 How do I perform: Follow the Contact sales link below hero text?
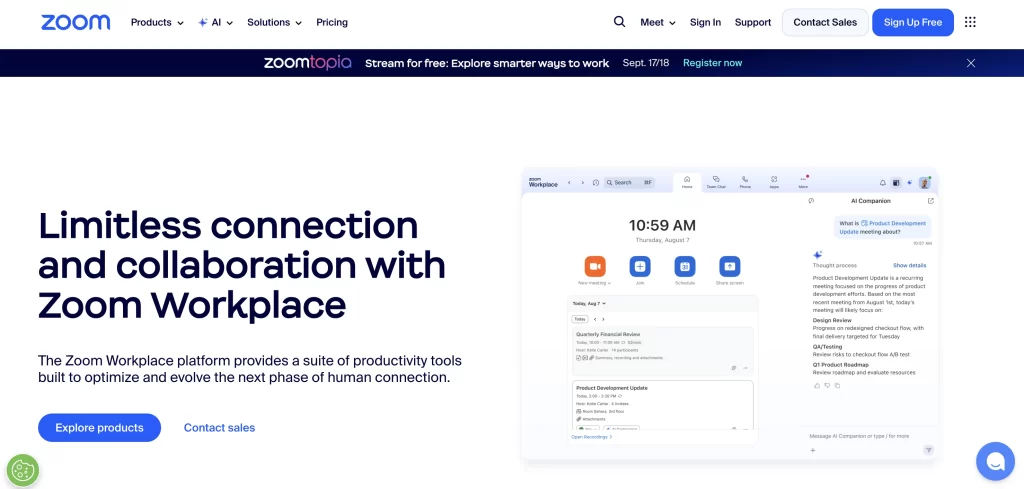(219, 428)
